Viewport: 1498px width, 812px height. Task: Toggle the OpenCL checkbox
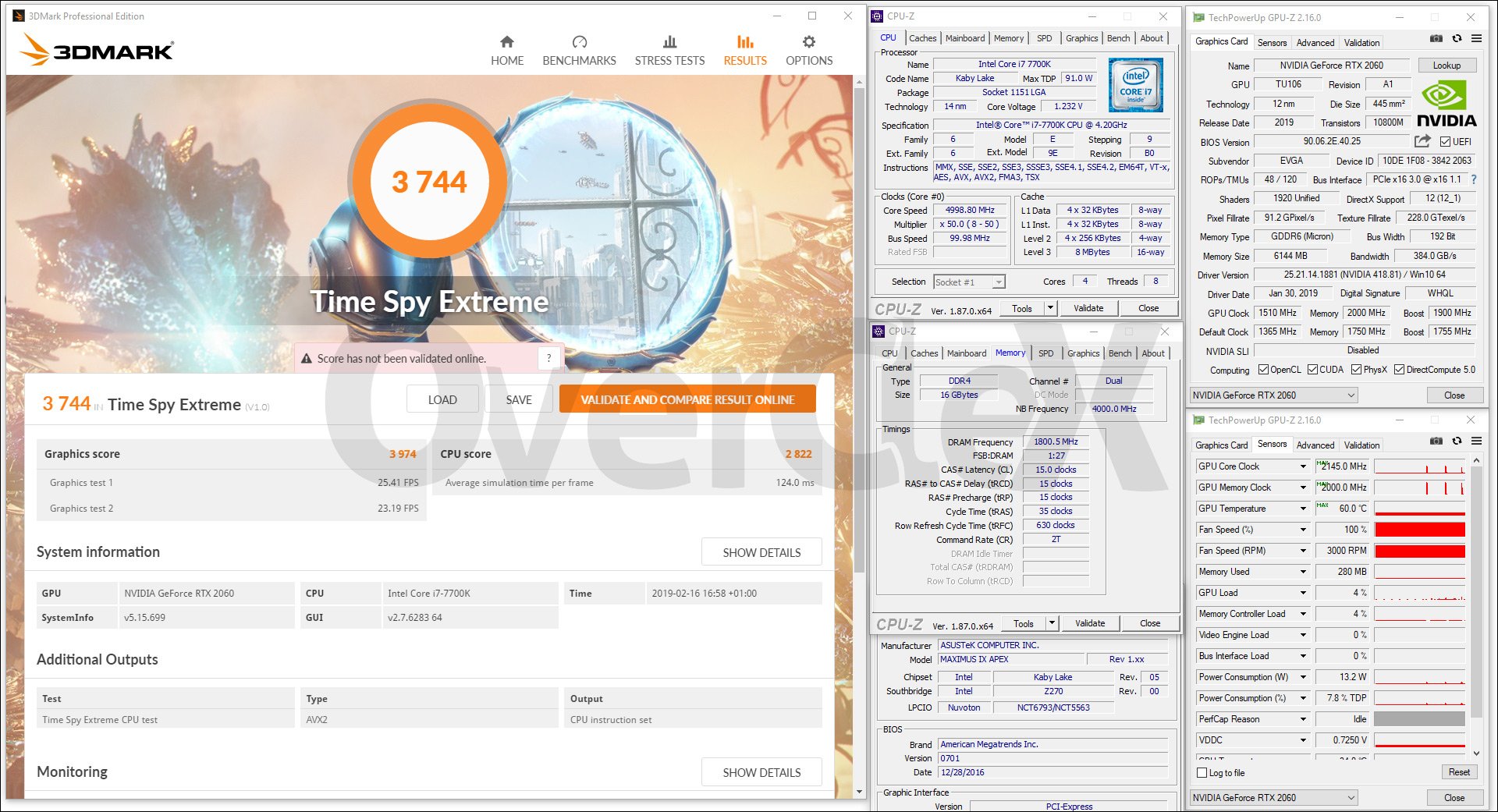(1263, 370)
